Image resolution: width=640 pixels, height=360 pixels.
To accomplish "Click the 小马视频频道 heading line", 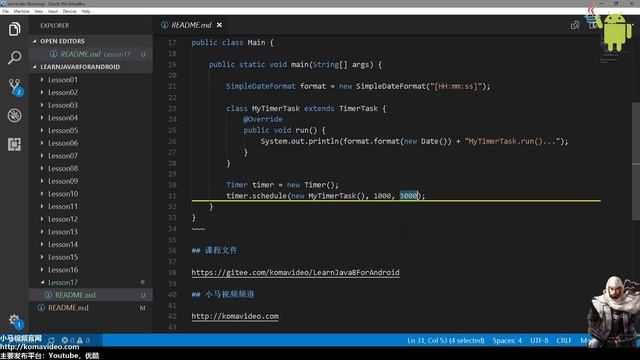I will [x=223, y=294].
